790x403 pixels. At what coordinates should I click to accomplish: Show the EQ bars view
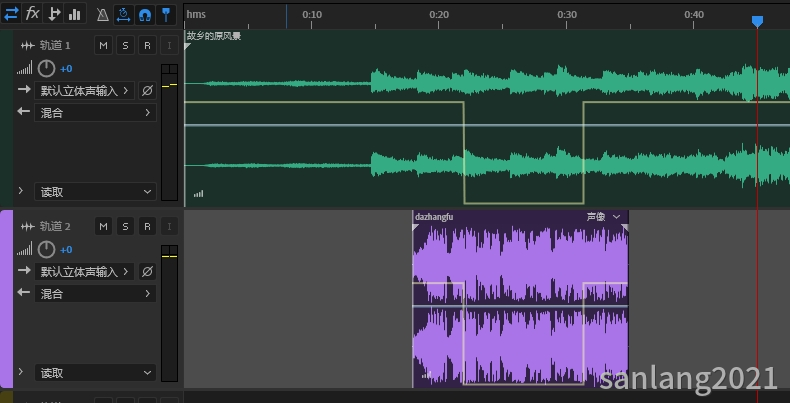point(74,14)
